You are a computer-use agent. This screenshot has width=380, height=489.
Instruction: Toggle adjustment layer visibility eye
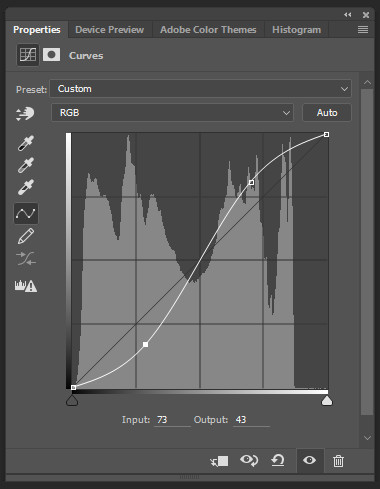[x=310, y=461]
